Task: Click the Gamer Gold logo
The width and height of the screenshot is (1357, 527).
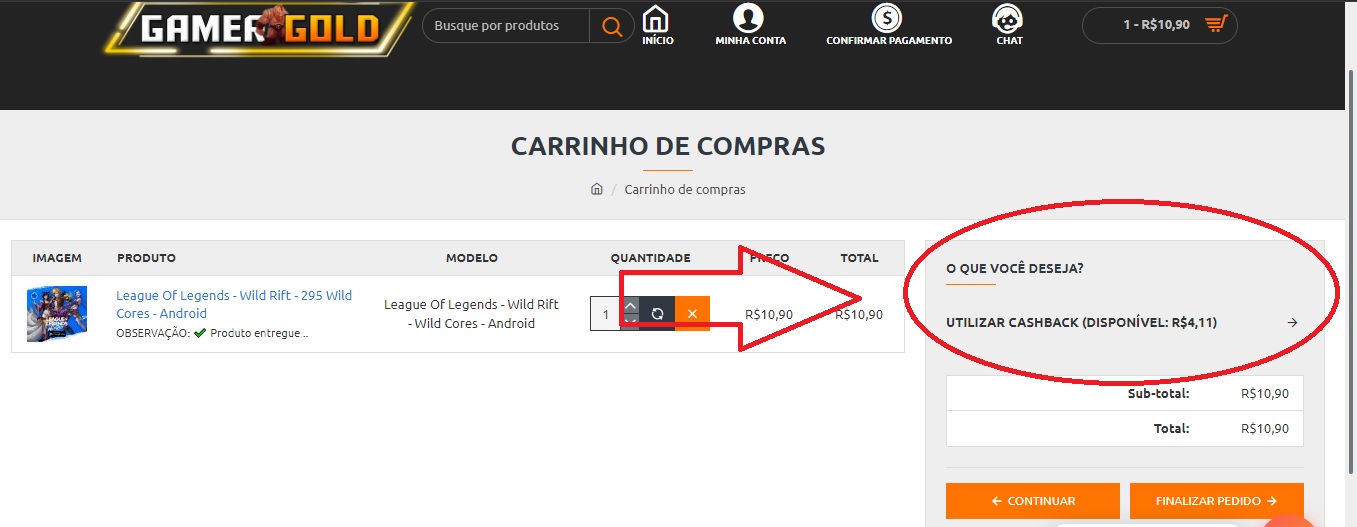Action: click(x=258, y=29)
